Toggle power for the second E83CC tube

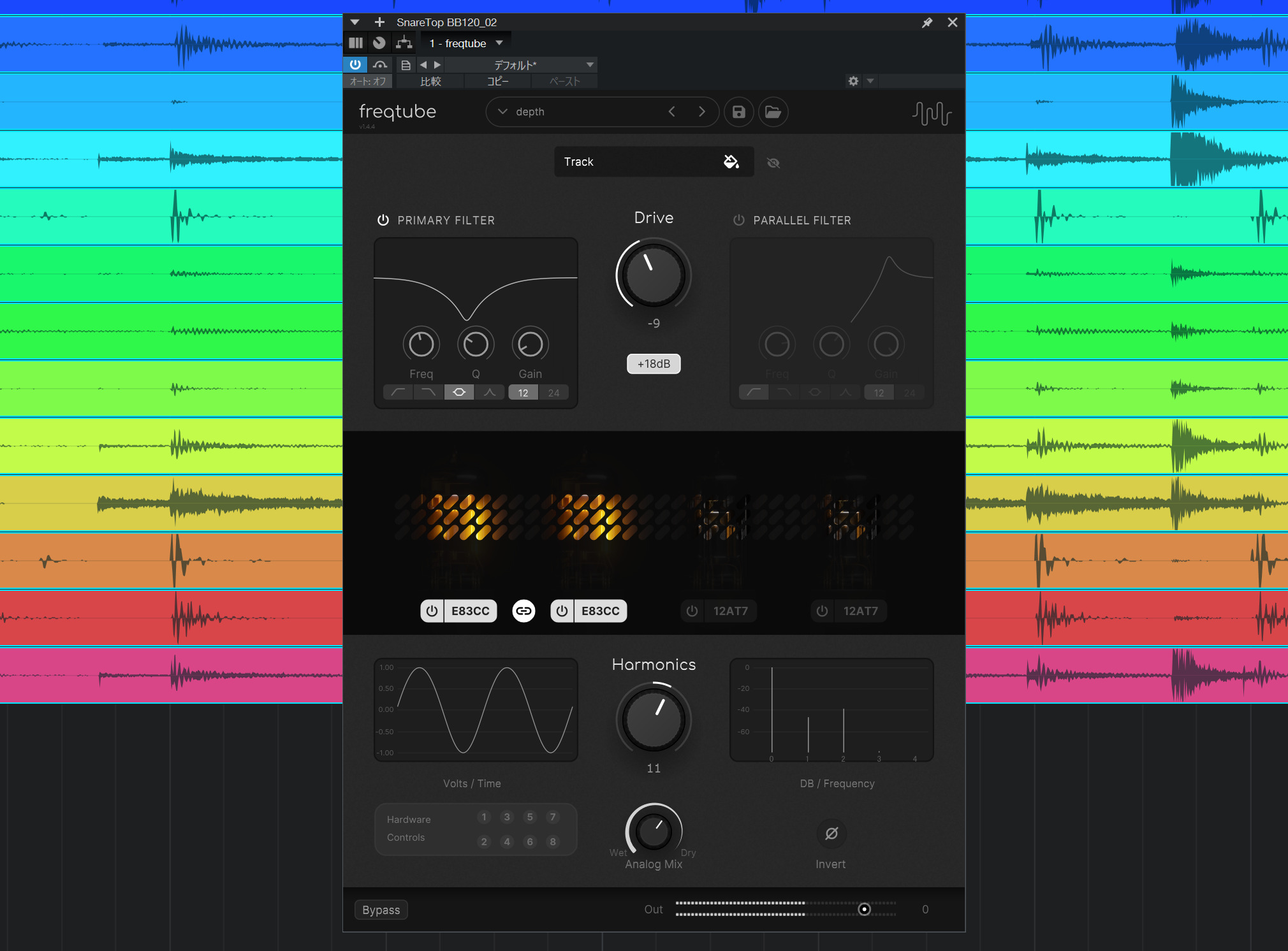pyautogui.click(x=562, y=611)
